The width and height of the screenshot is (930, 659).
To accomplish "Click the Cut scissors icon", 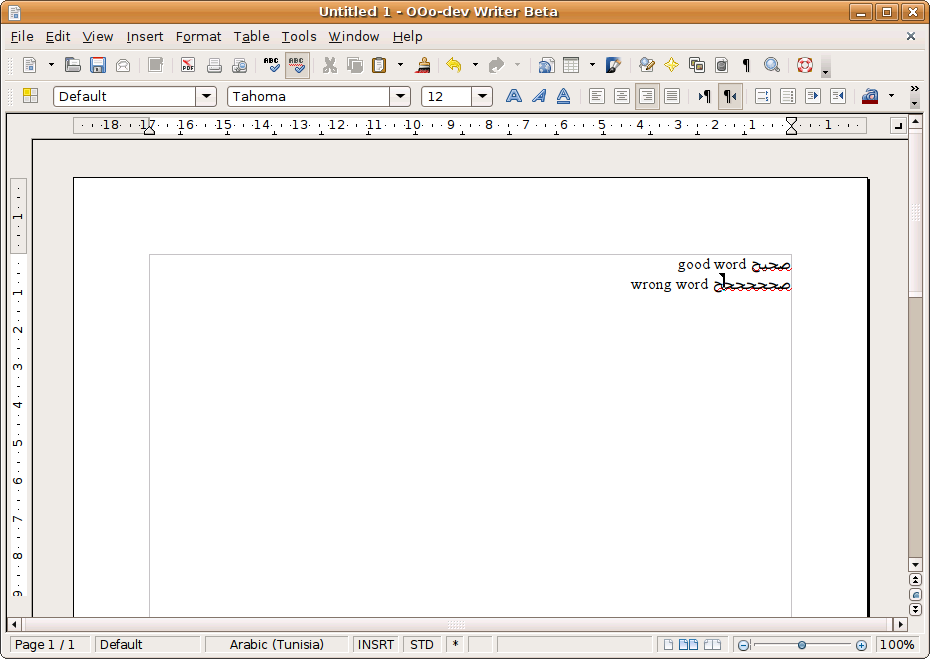I will coord(329,65).
